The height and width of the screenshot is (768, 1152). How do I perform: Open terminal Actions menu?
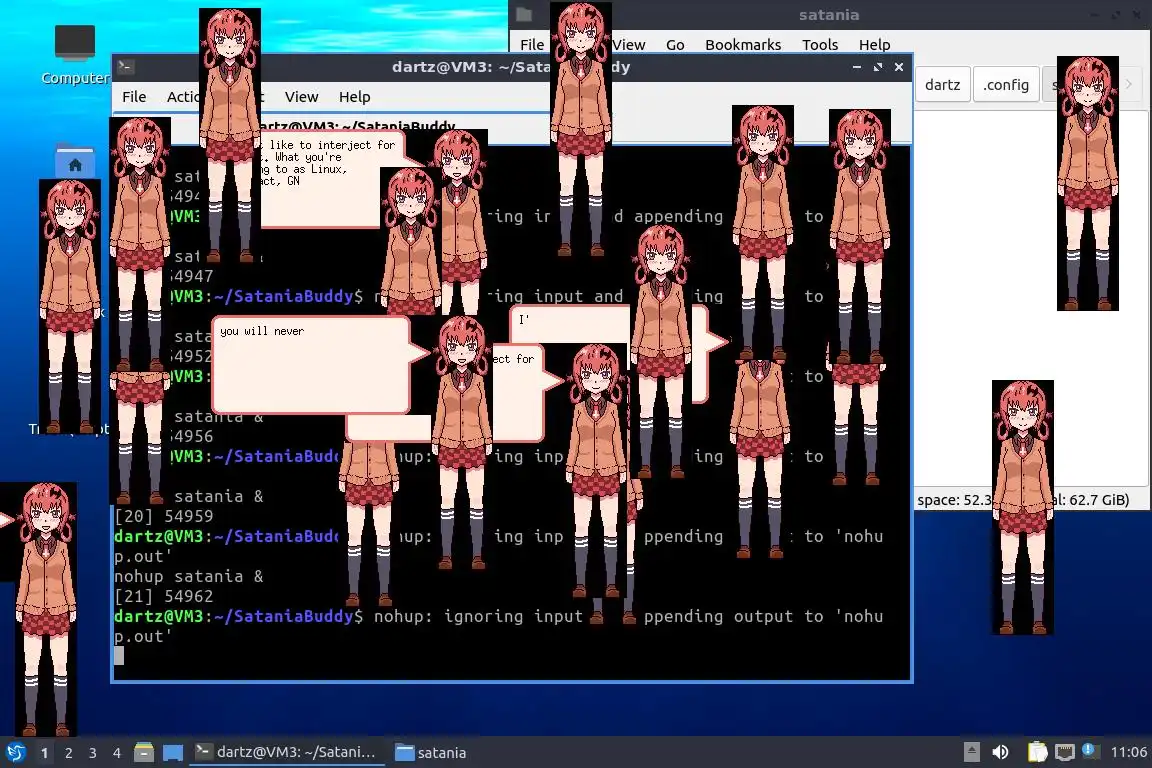182,96
